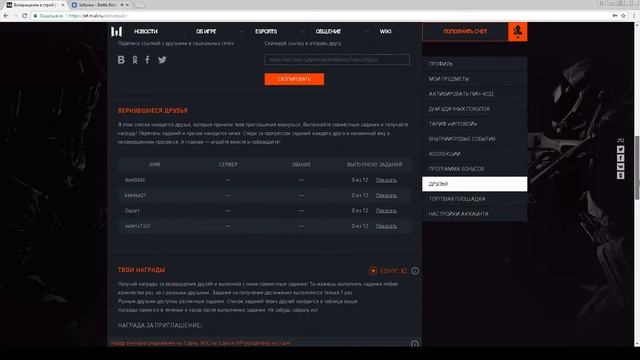
Task: Click the link in the second friend row
Action: [x=386, y=196]
